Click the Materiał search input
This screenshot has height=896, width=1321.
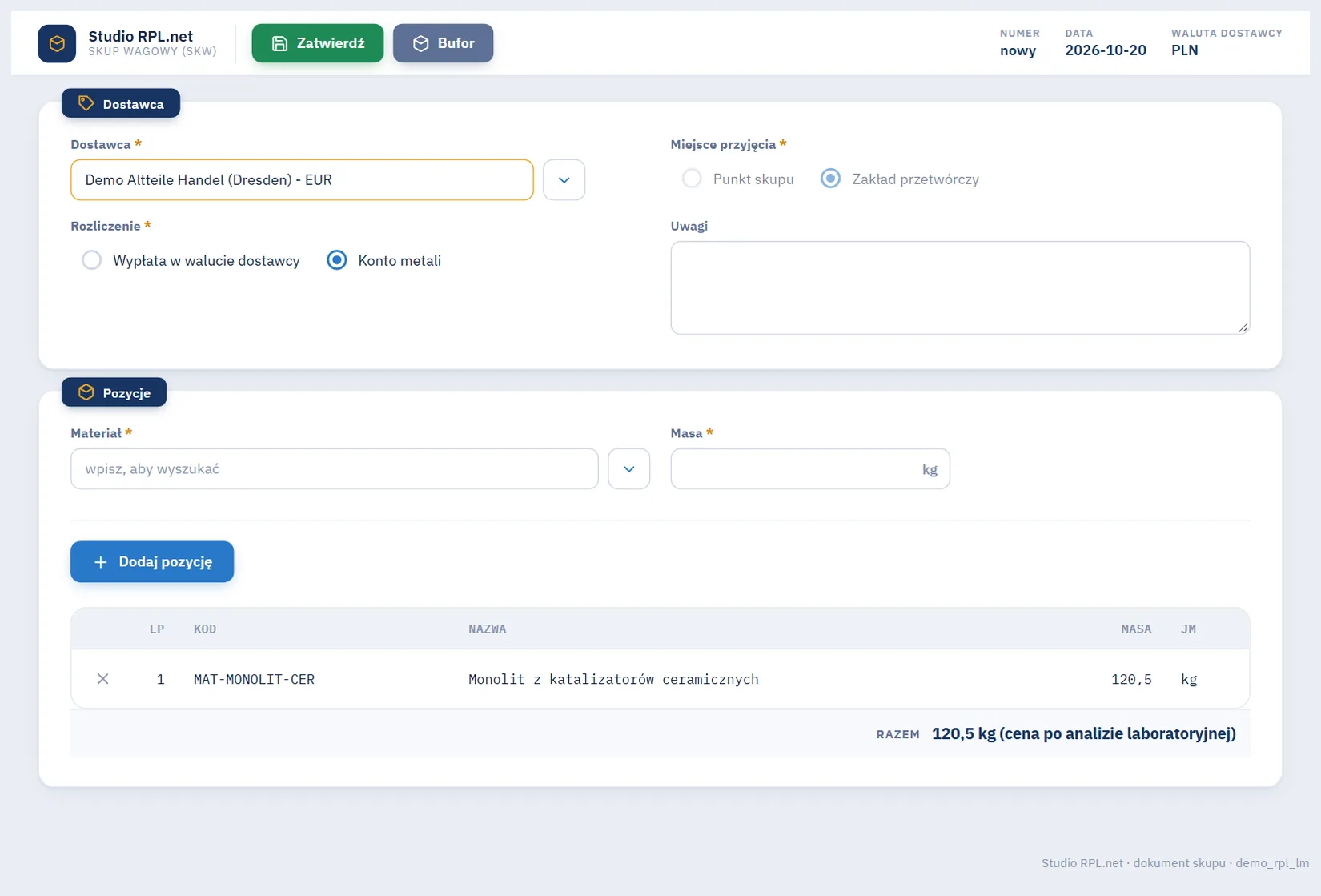pyautogui.click(x=335, y=468)
